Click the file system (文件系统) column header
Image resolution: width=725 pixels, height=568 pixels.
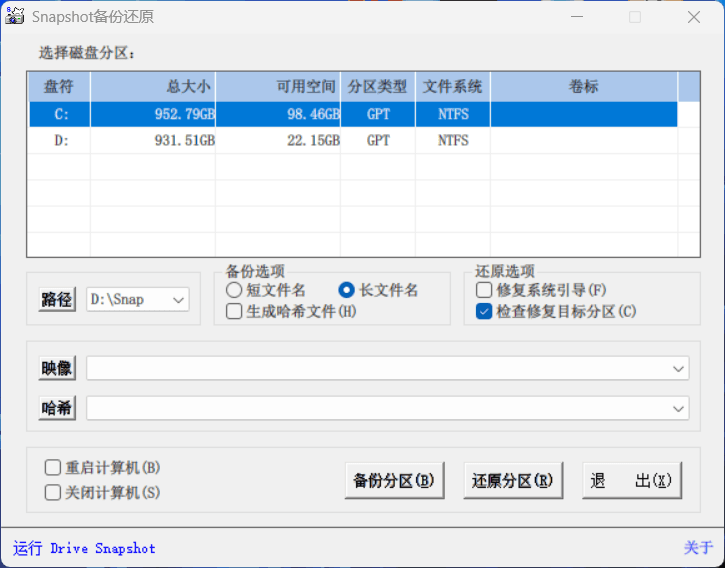pos(453,86)
